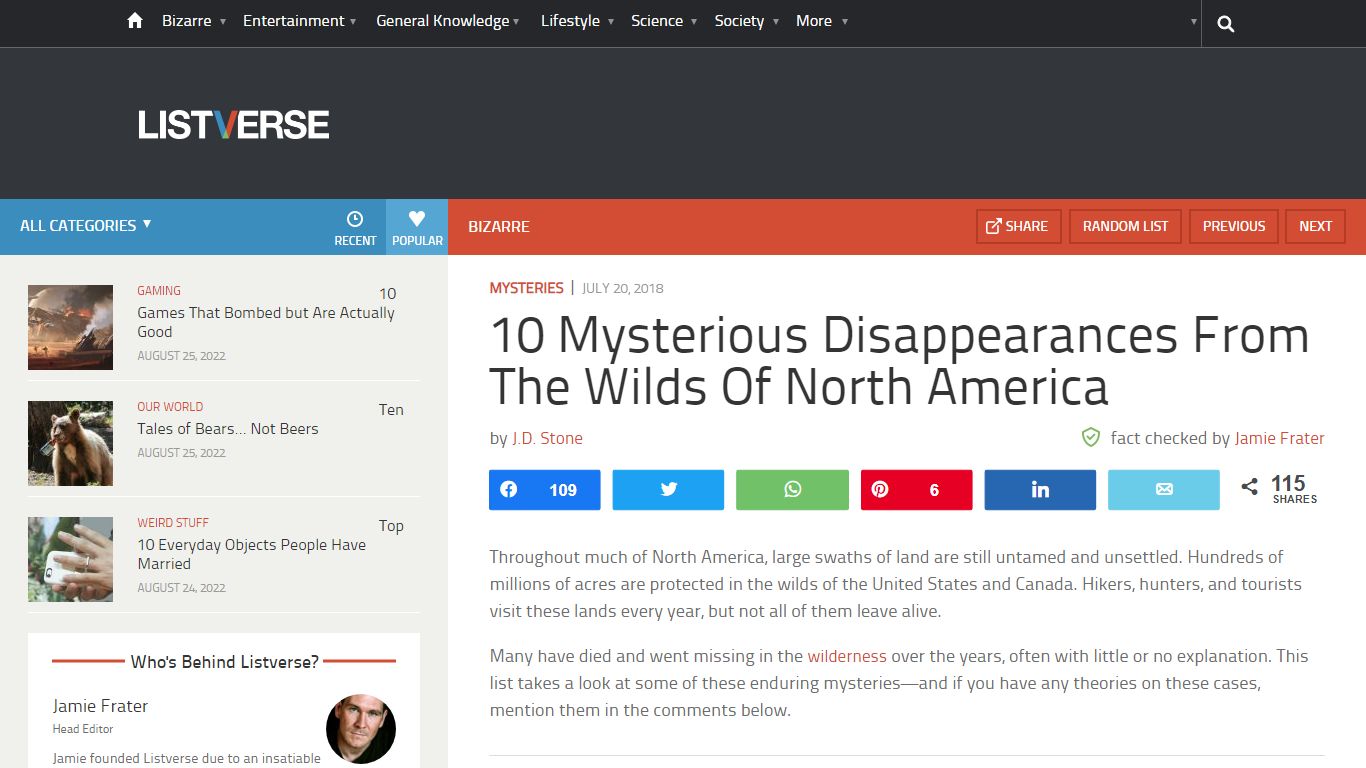This screenshot has height=768, width=1366.
Task: Open the hand with ring thumbnail
Action: [70, 560]
